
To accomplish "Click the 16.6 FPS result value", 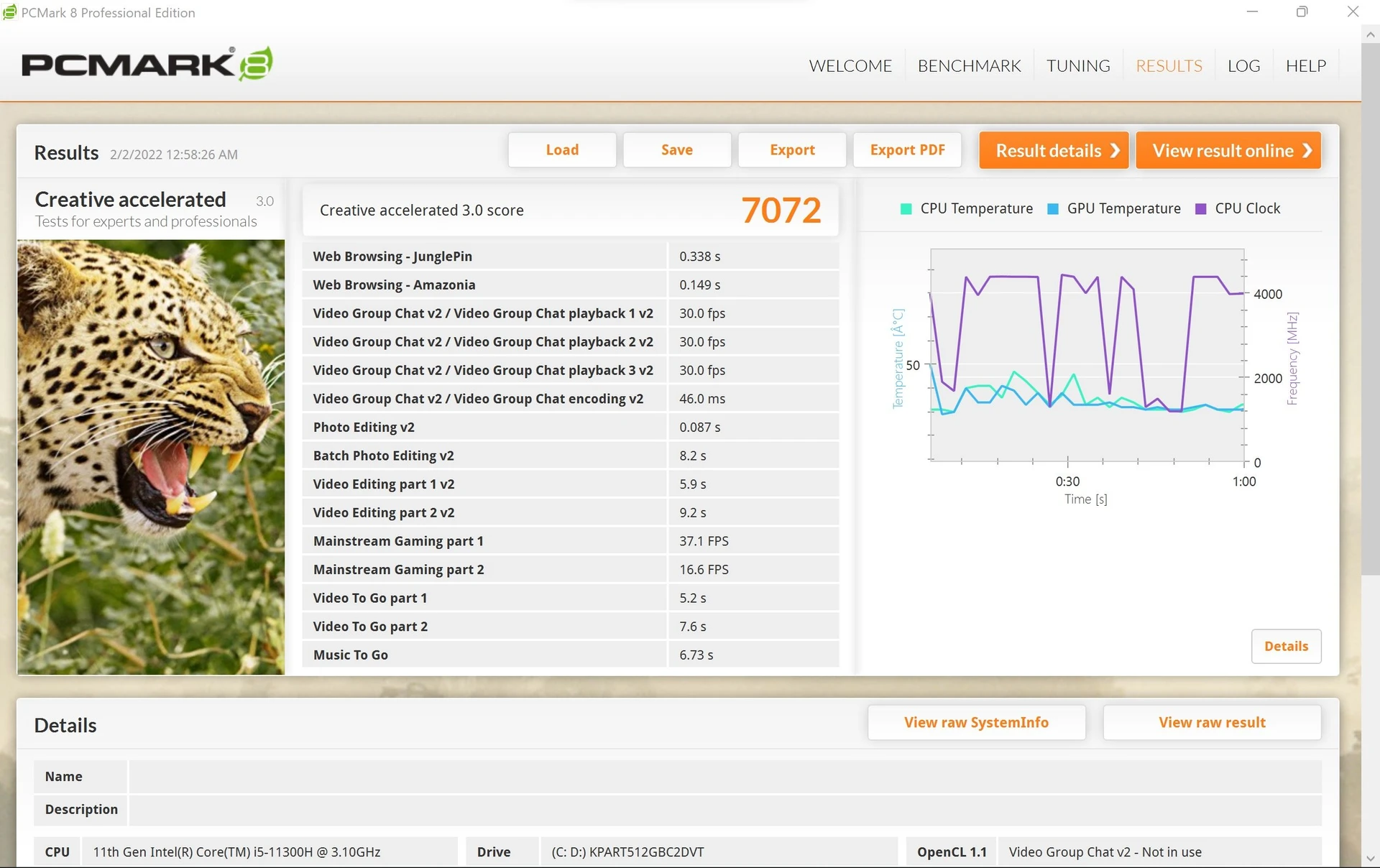I will (x=704, y=569).
